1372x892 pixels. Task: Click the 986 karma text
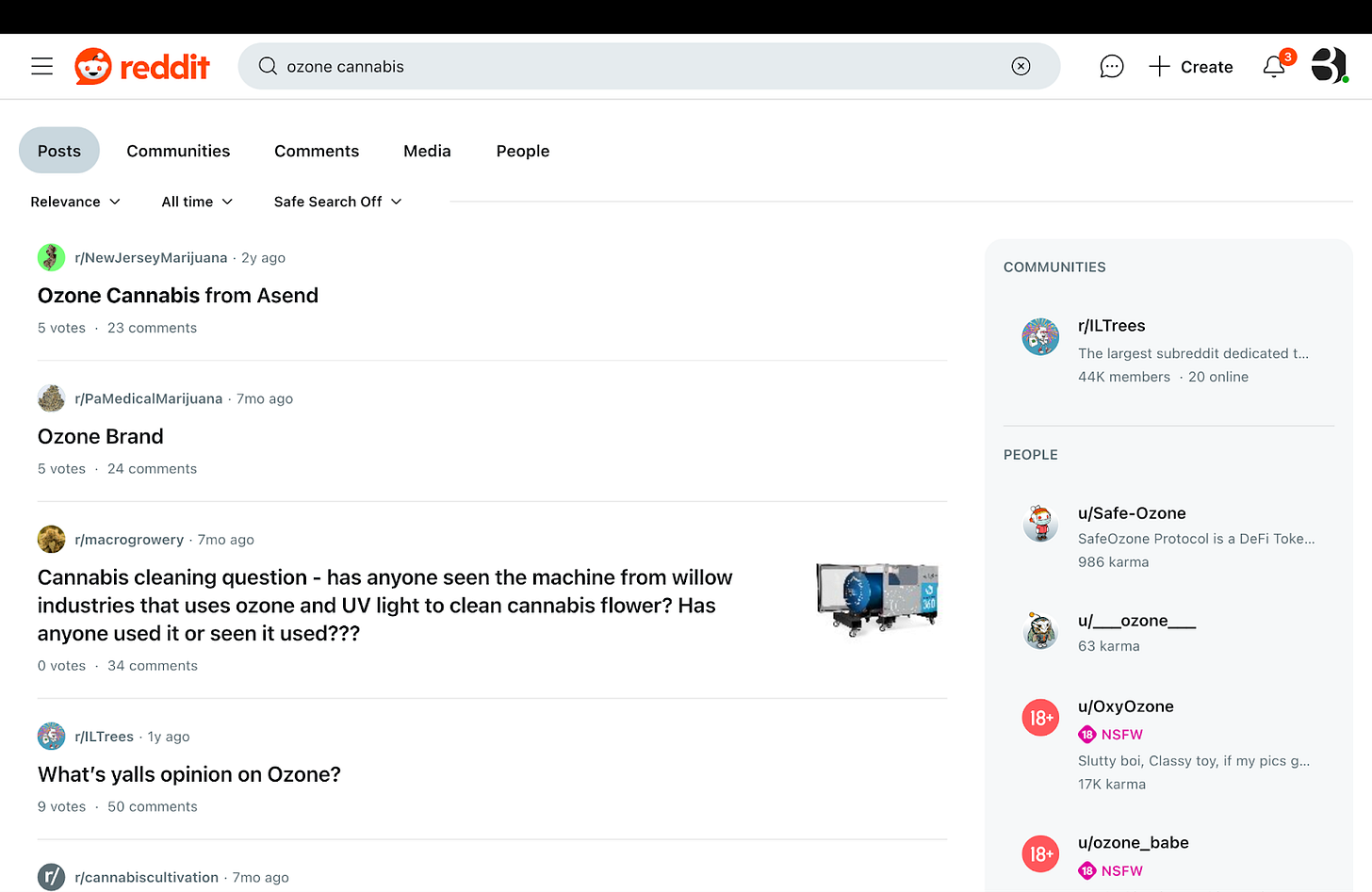(x=1113, y=562)
